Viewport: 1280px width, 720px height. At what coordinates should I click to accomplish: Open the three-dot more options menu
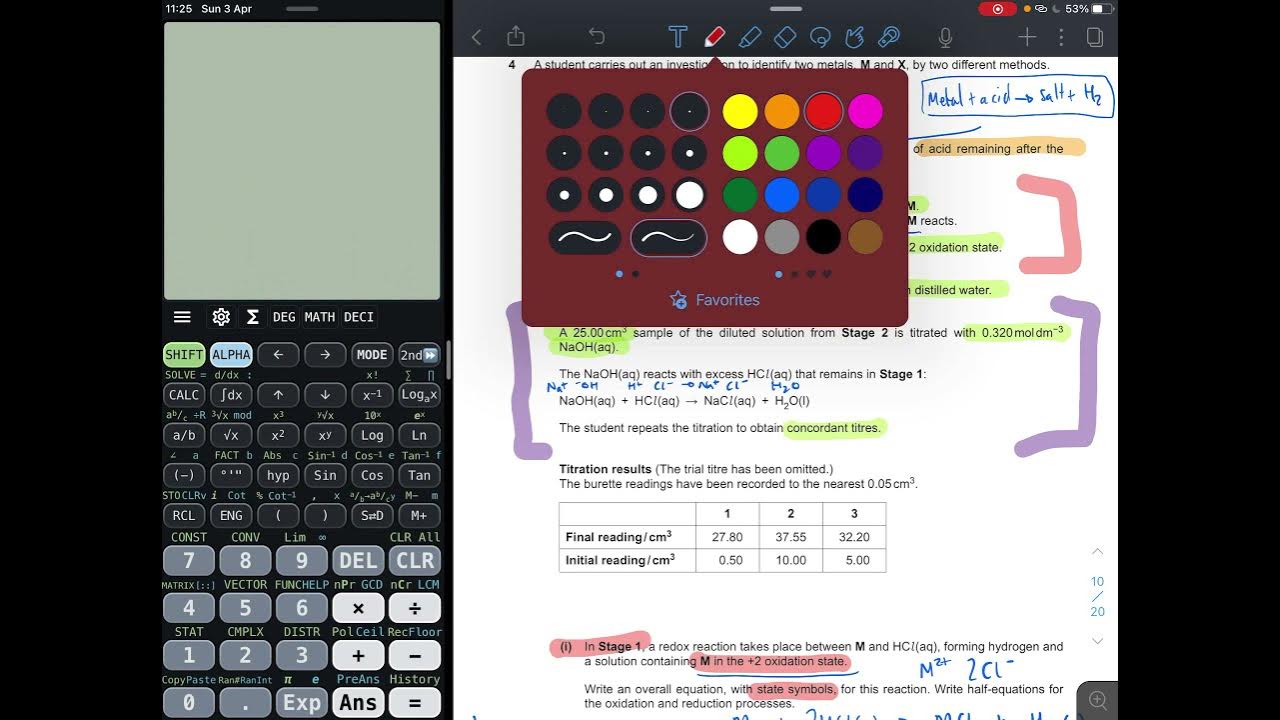[x=1061, y=37]
